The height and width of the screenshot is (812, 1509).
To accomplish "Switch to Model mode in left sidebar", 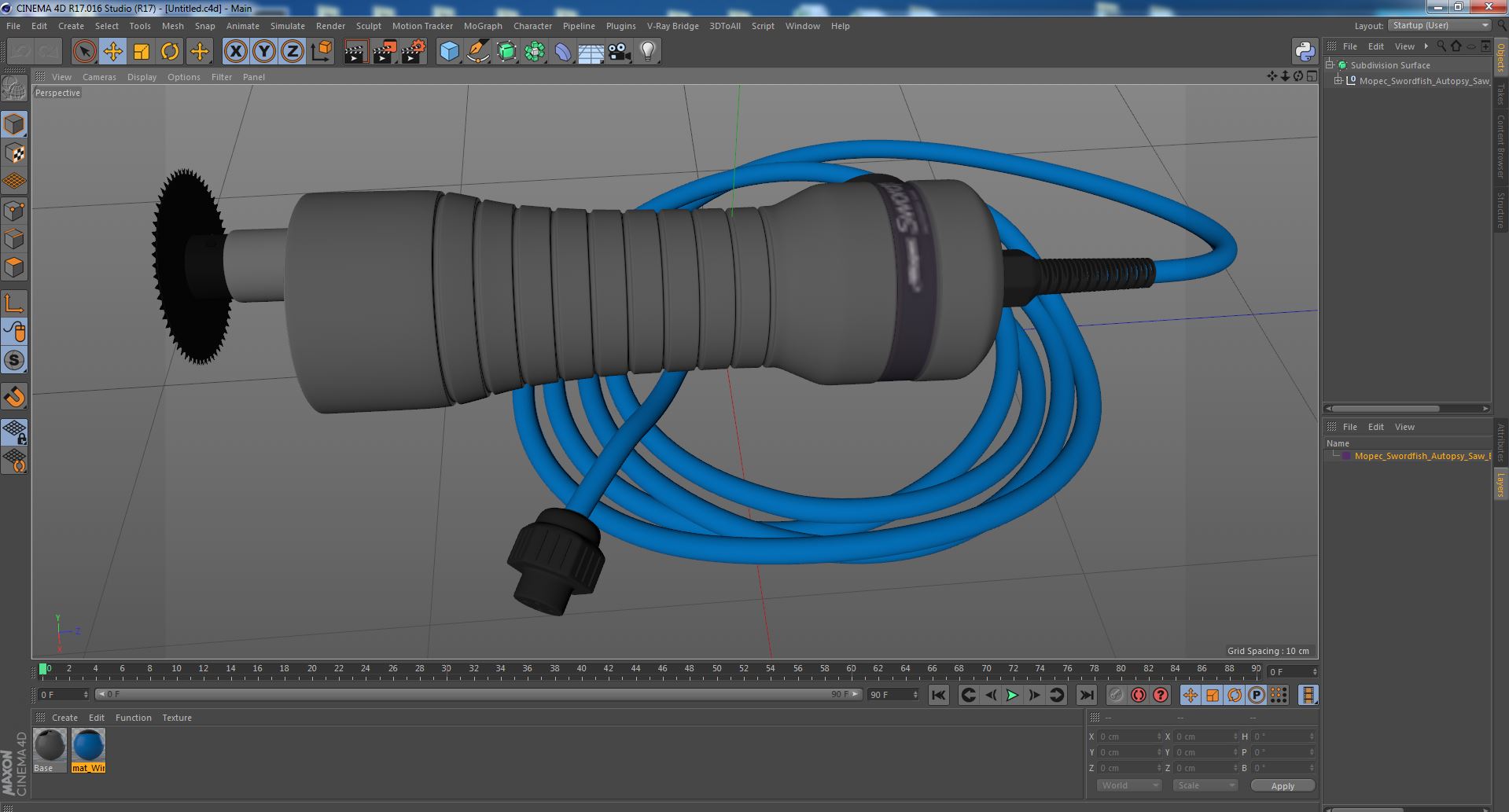I will [x=14, y=124].
